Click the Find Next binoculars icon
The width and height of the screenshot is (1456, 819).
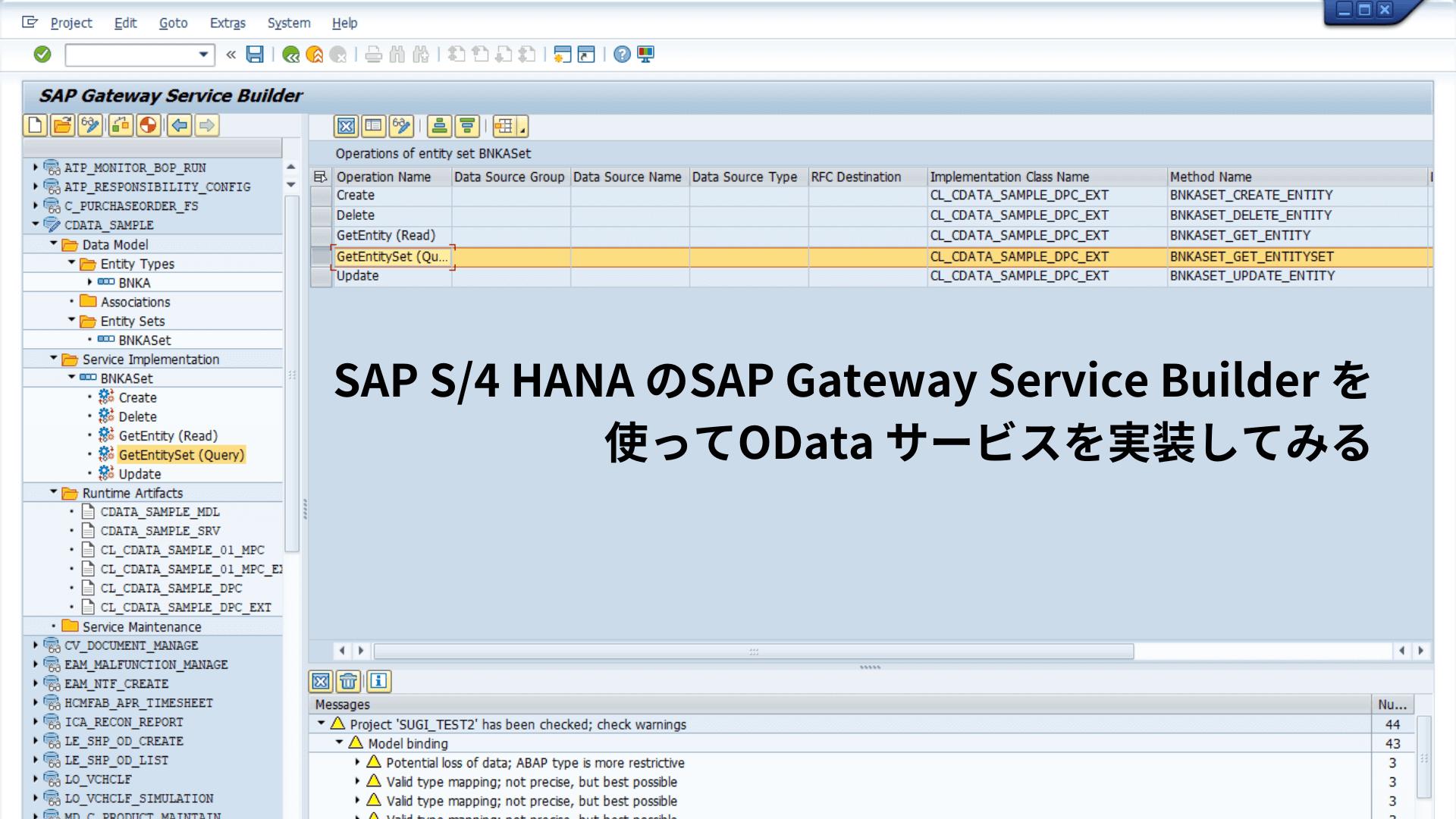point(421,54)
